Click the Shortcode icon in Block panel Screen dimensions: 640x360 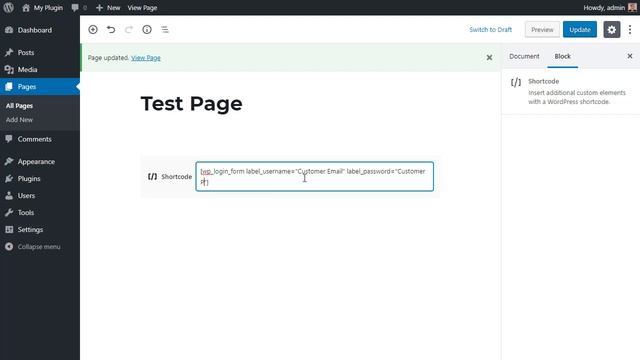tap(516, 82)
